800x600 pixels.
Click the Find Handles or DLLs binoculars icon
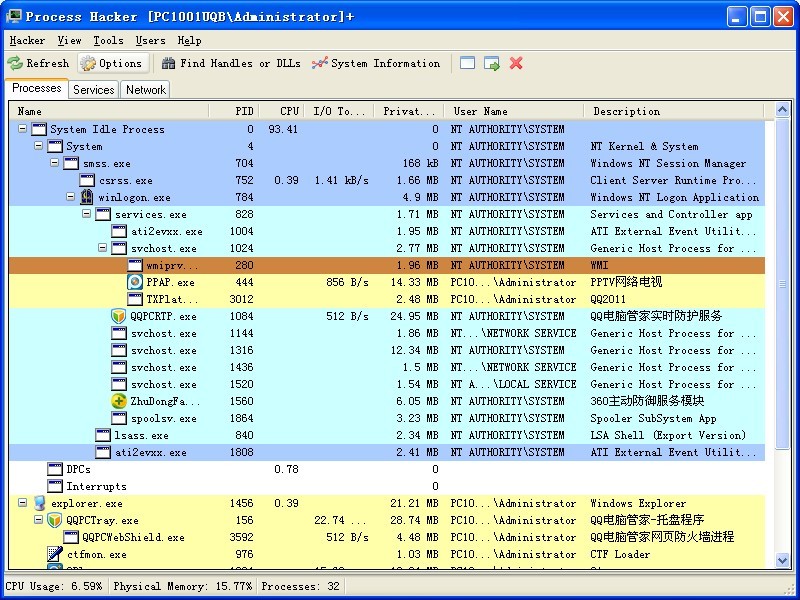coord(169,63)
